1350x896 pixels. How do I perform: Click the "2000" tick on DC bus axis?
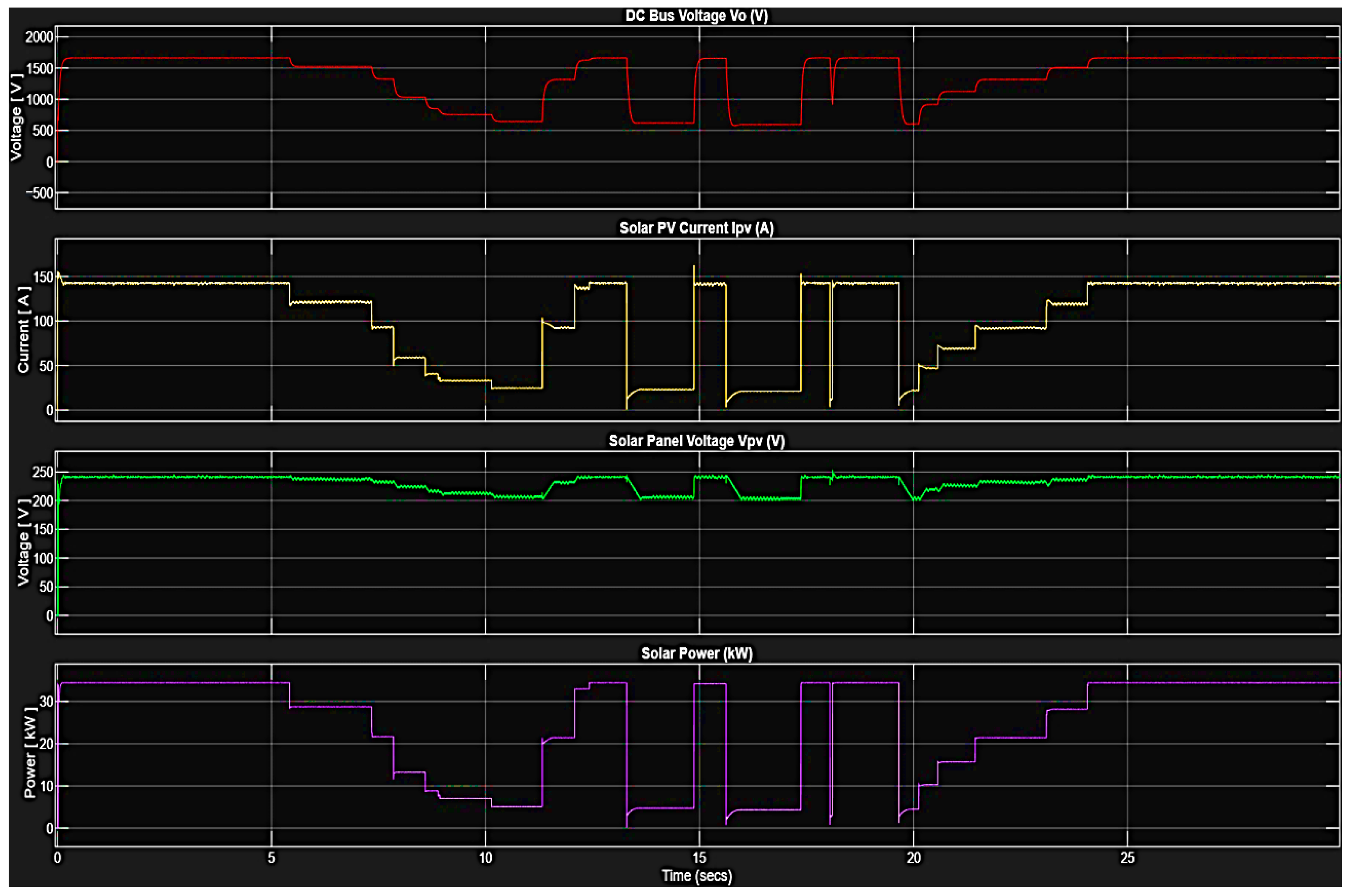click(x=39, y=37)
